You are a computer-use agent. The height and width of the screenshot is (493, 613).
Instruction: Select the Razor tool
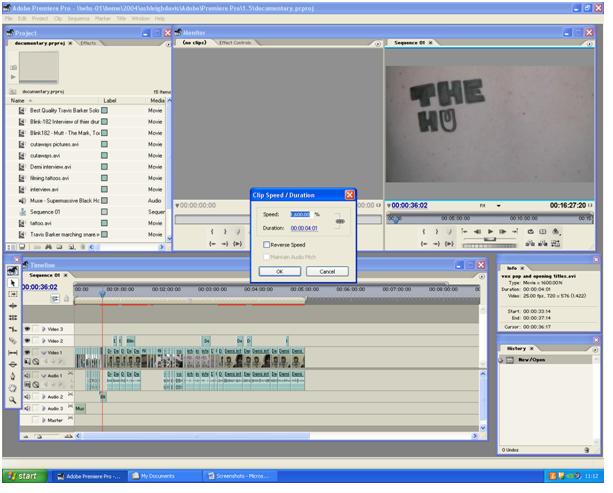tap(13, 341)
